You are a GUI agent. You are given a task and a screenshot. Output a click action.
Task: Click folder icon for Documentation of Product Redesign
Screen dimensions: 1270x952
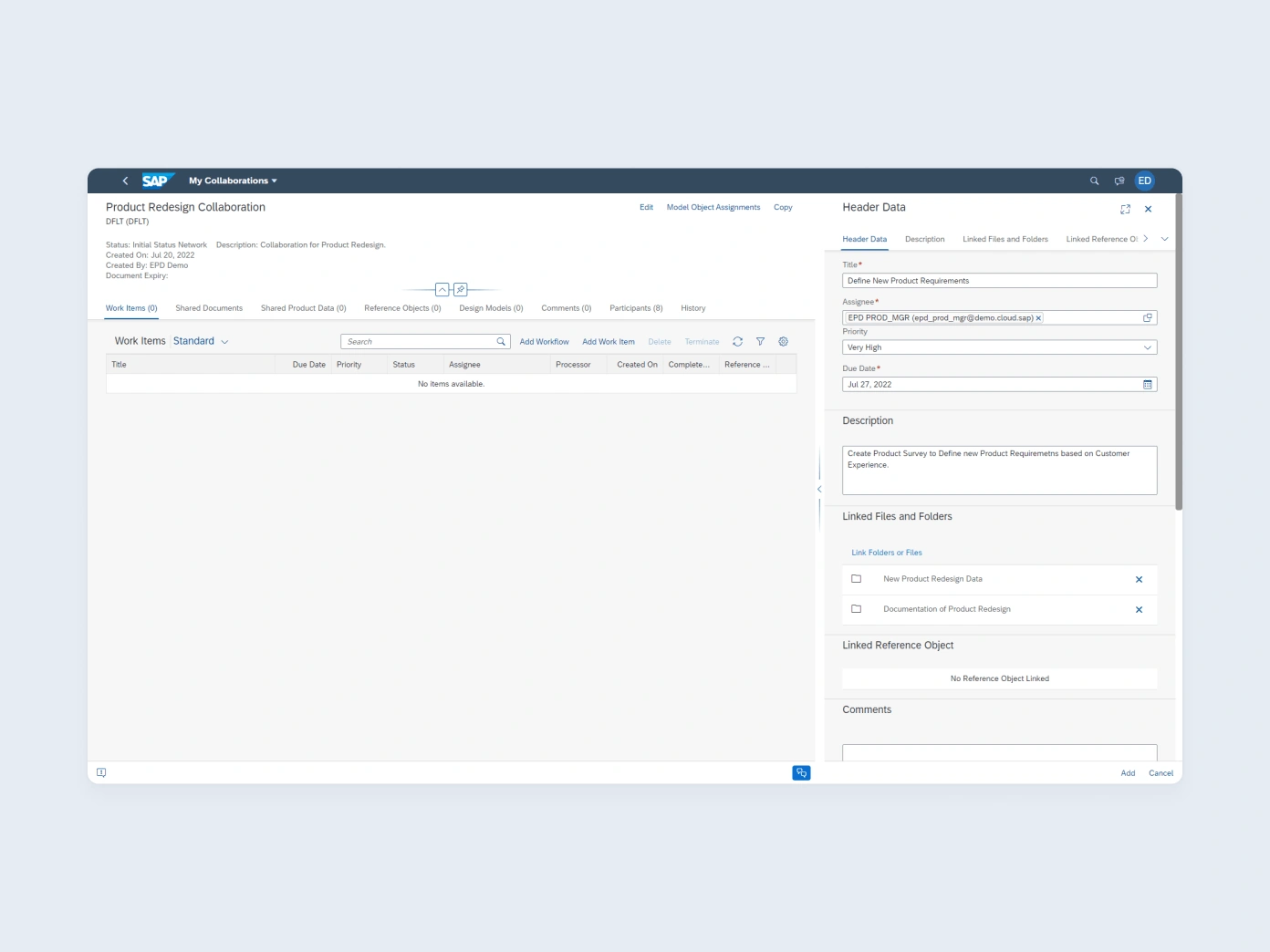pyautogui.click(x=856, y=609)
